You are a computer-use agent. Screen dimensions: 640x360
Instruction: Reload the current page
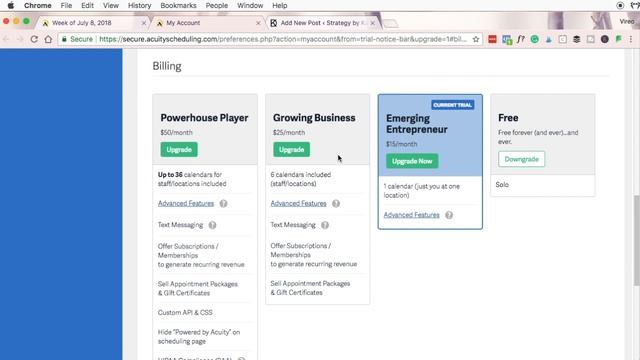pyautogui.click(x=34, y=39)
